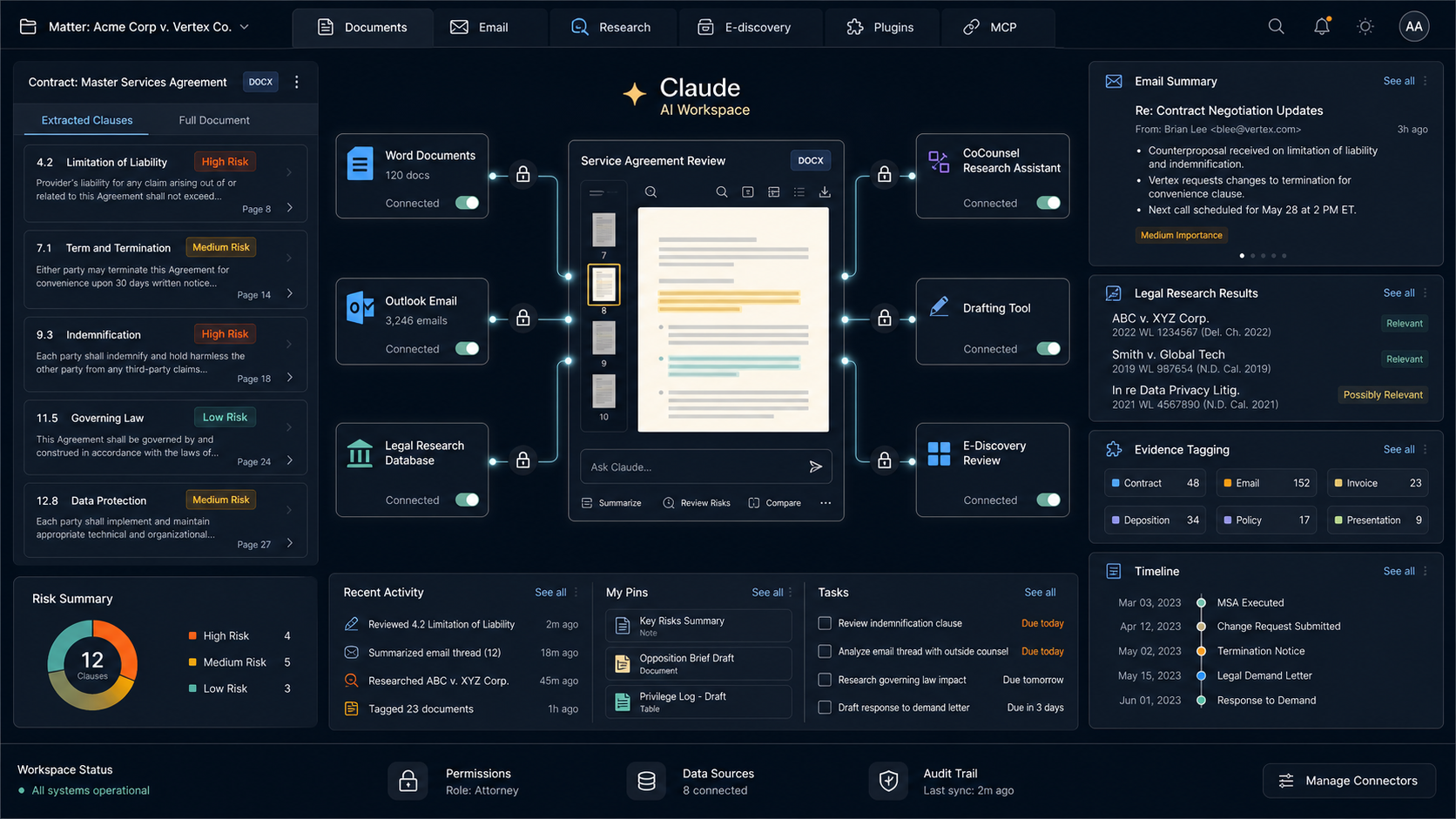The image size is (1456, 819).
Task: Select page 9 thumbnail in document viewer
Action: pyautogui.click(x=603, y=338)
